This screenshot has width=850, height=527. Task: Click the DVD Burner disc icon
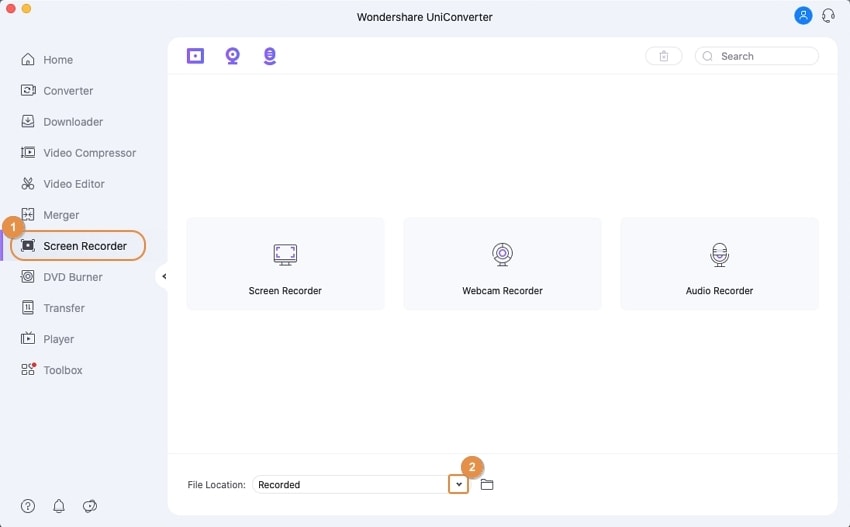pos(28,277)
